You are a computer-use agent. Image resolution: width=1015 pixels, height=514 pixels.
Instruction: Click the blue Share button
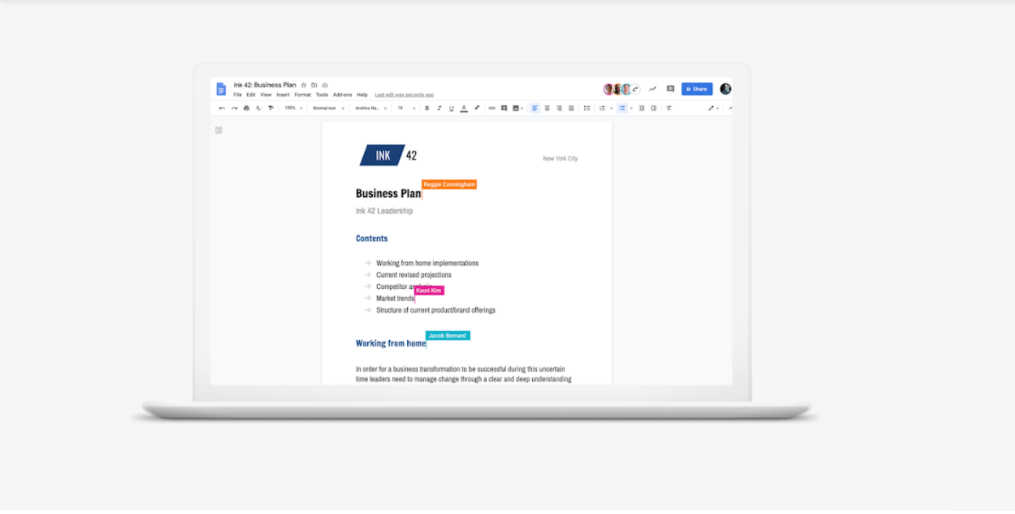point(697,89)
